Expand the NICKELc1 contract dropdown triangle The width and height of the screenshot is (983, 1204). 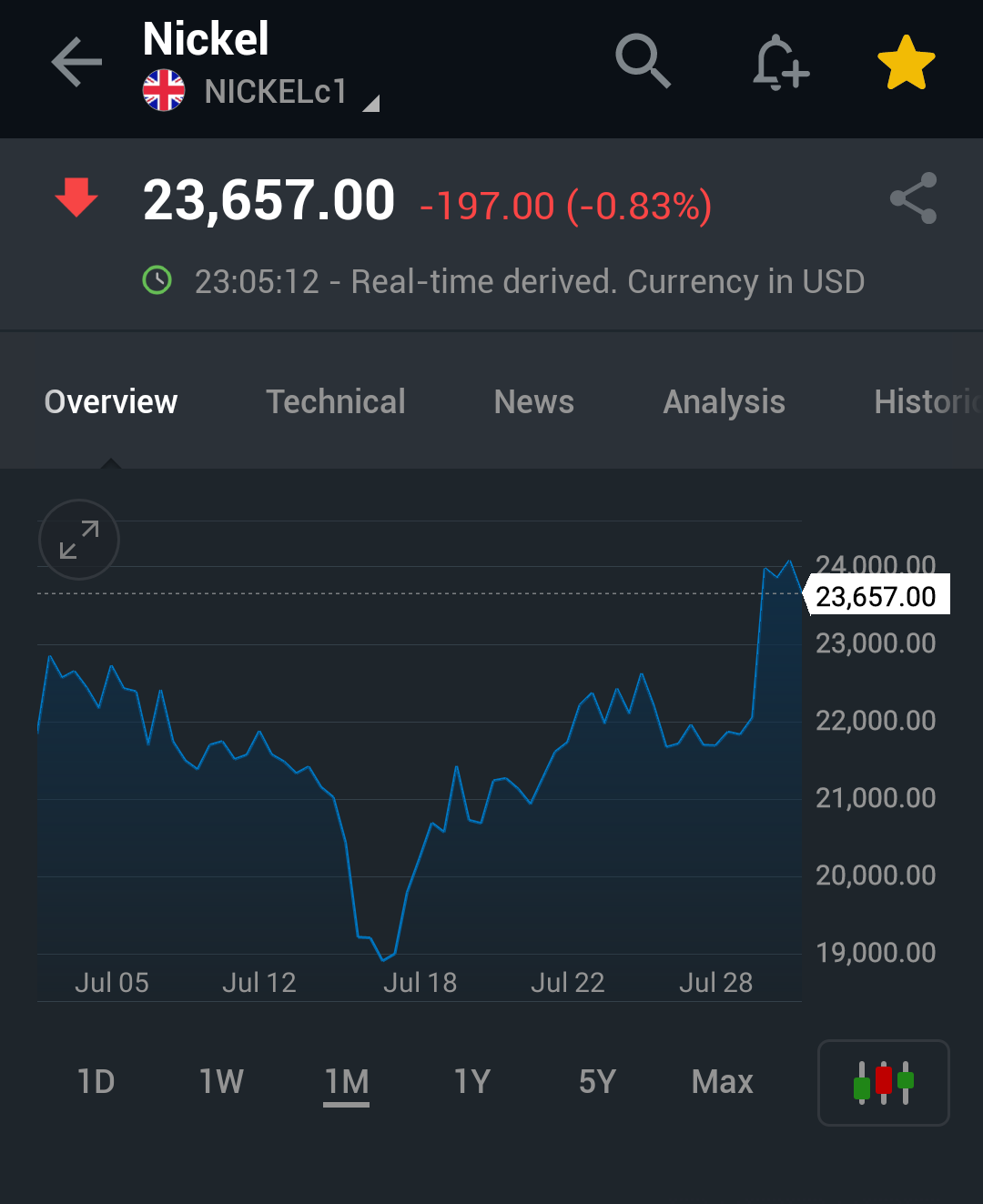point(370,104)
